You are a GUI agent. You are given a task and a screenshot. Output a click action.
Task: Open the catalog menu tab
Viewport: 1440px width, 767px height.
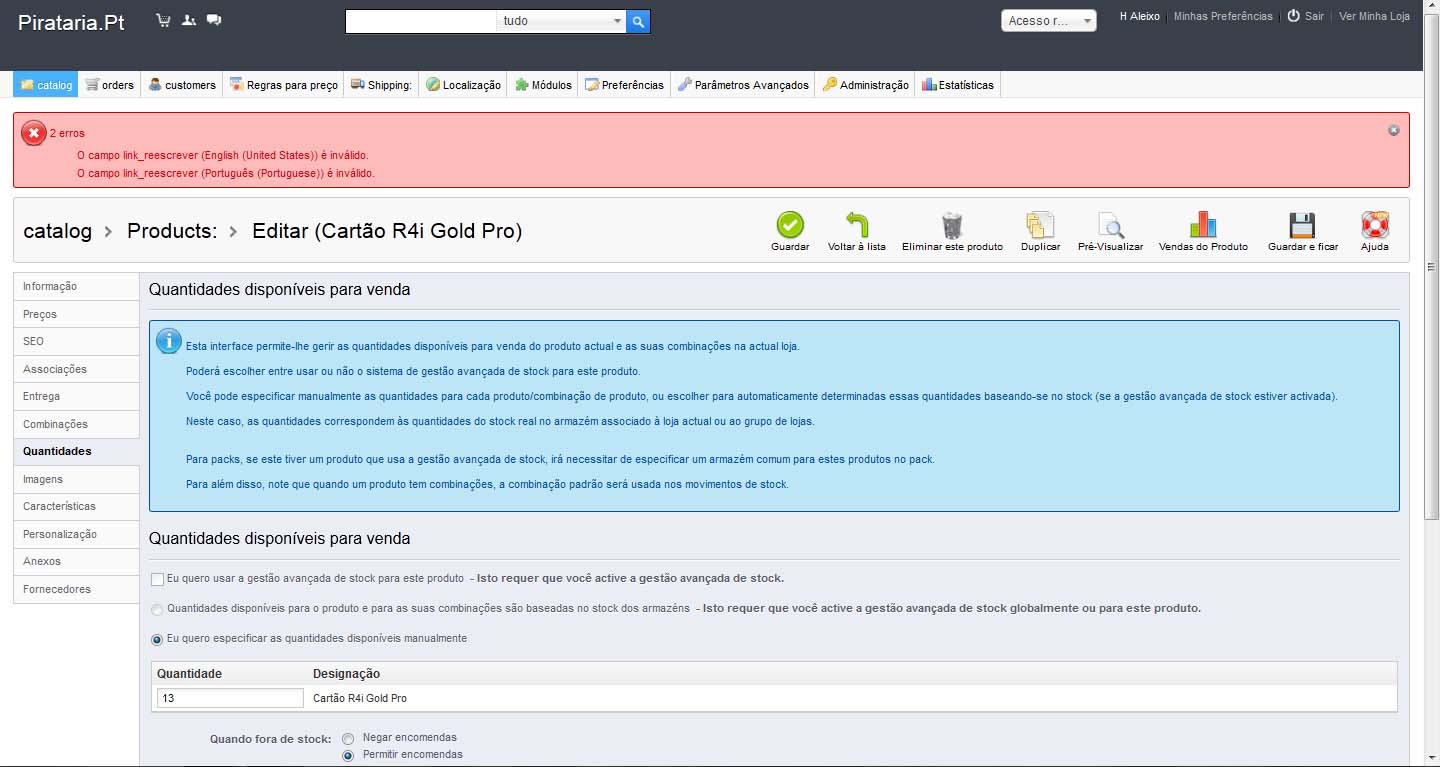pos(46,85)
